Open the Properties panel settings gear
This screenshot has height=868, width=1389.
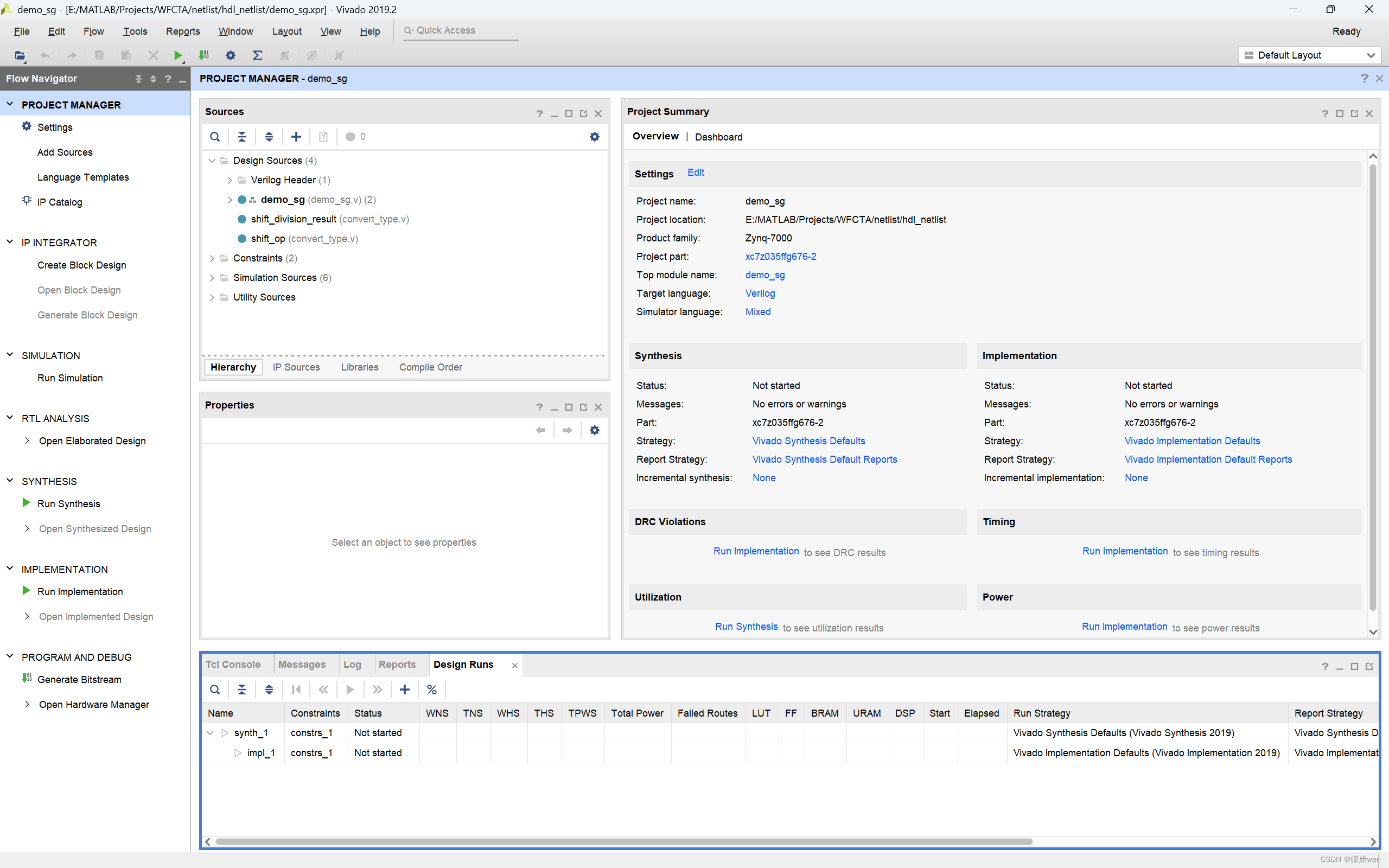(595, 430)
